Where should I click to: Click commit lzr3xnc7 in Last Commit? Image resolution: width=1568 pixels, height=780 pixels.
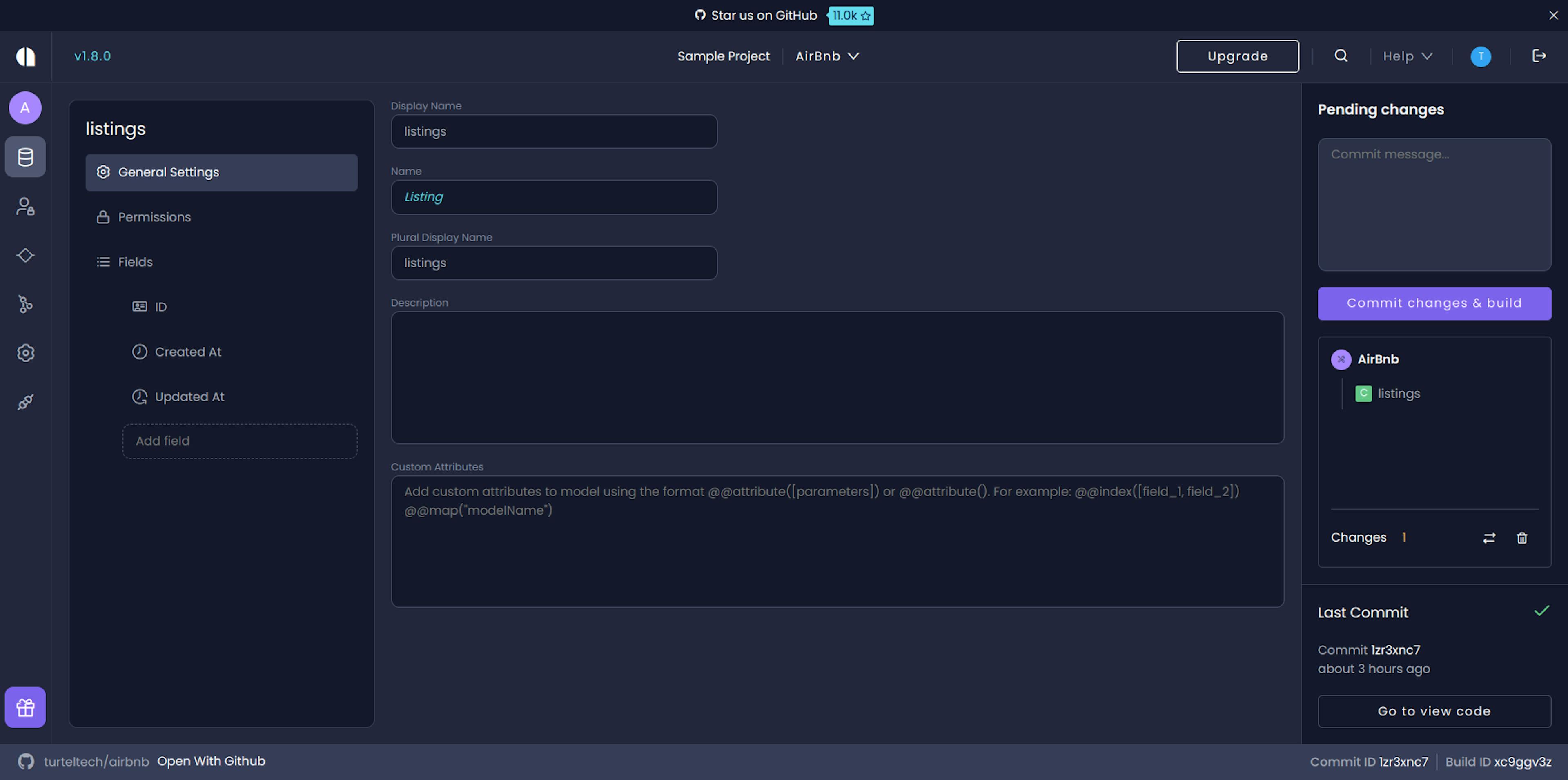pos(1395,650)
